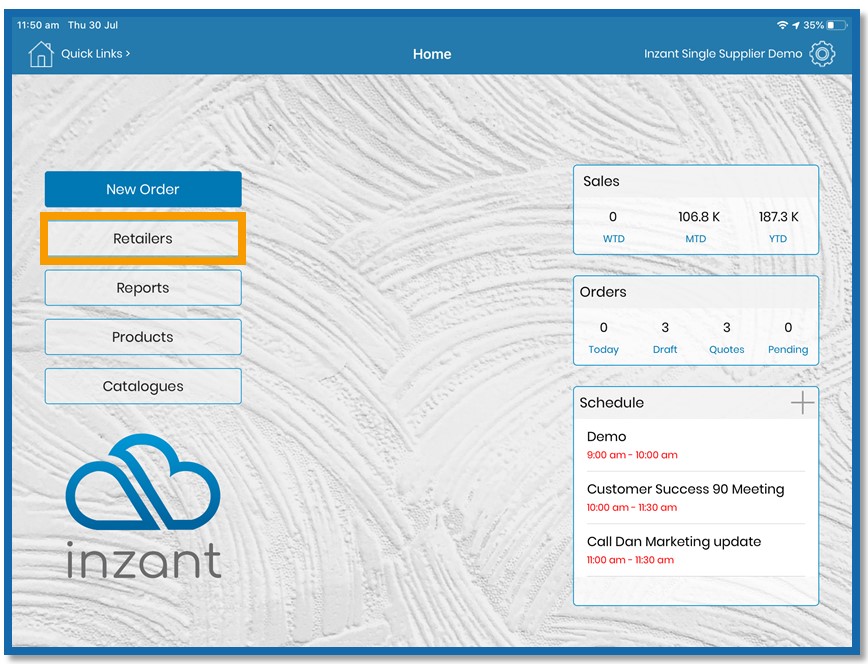The height and width of the screenshot is (664, 868).
Task: Tap the Wi-Fi status icon
Action: [782, 25]
